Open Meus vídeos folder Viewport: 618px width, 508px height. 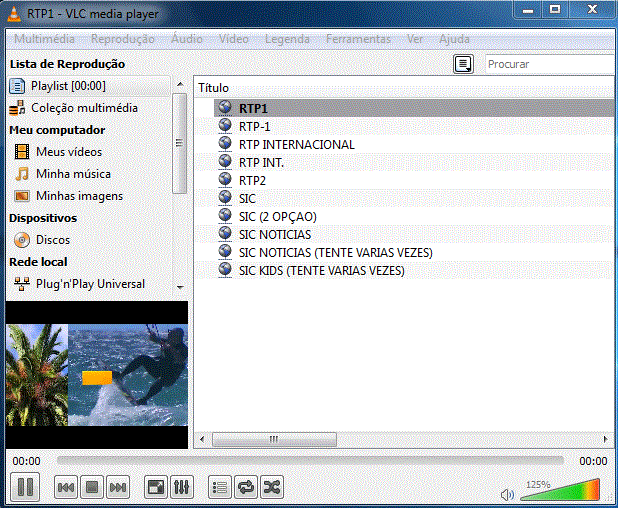tap(69, 152)
